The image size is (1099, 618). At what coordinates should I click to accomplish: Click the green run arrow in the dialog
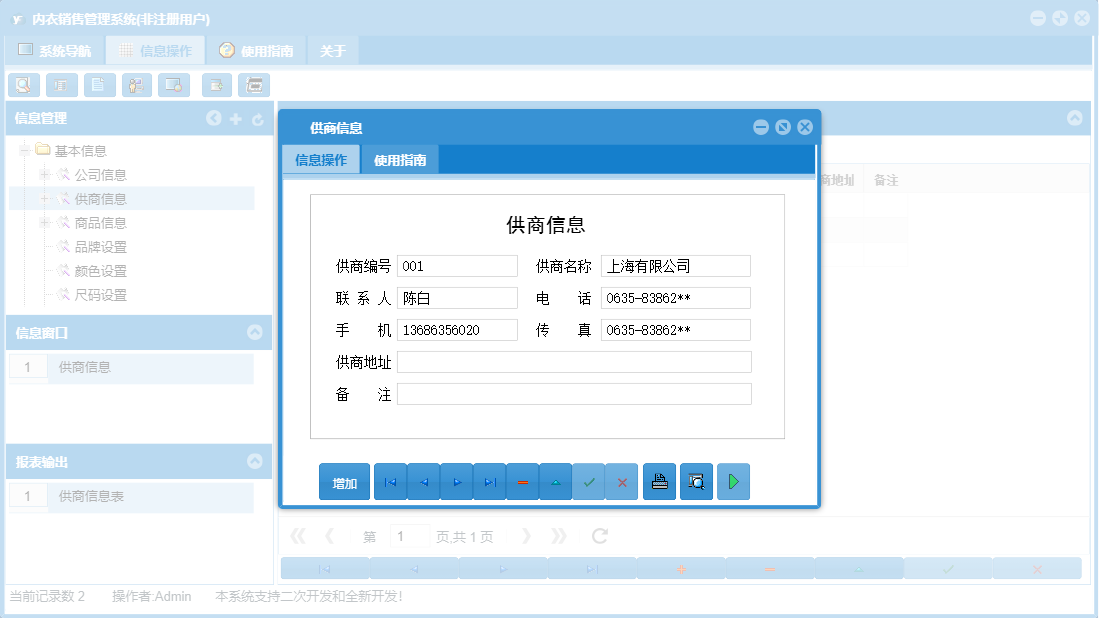[x=733, y=481]
